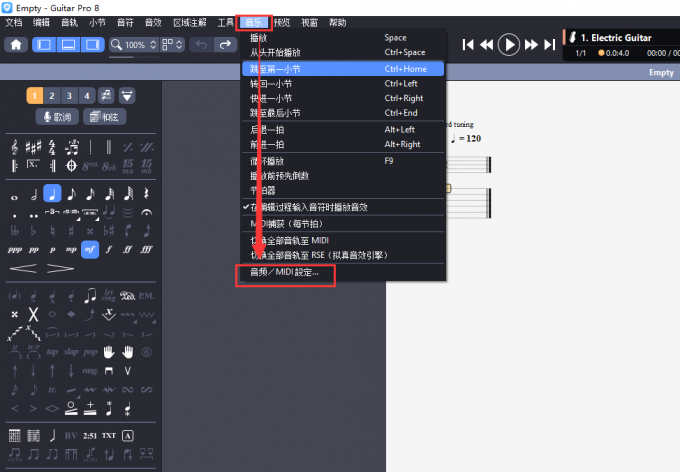Select the eighth note duration
This screenshot has width=680, height=472.
point(71,194)
